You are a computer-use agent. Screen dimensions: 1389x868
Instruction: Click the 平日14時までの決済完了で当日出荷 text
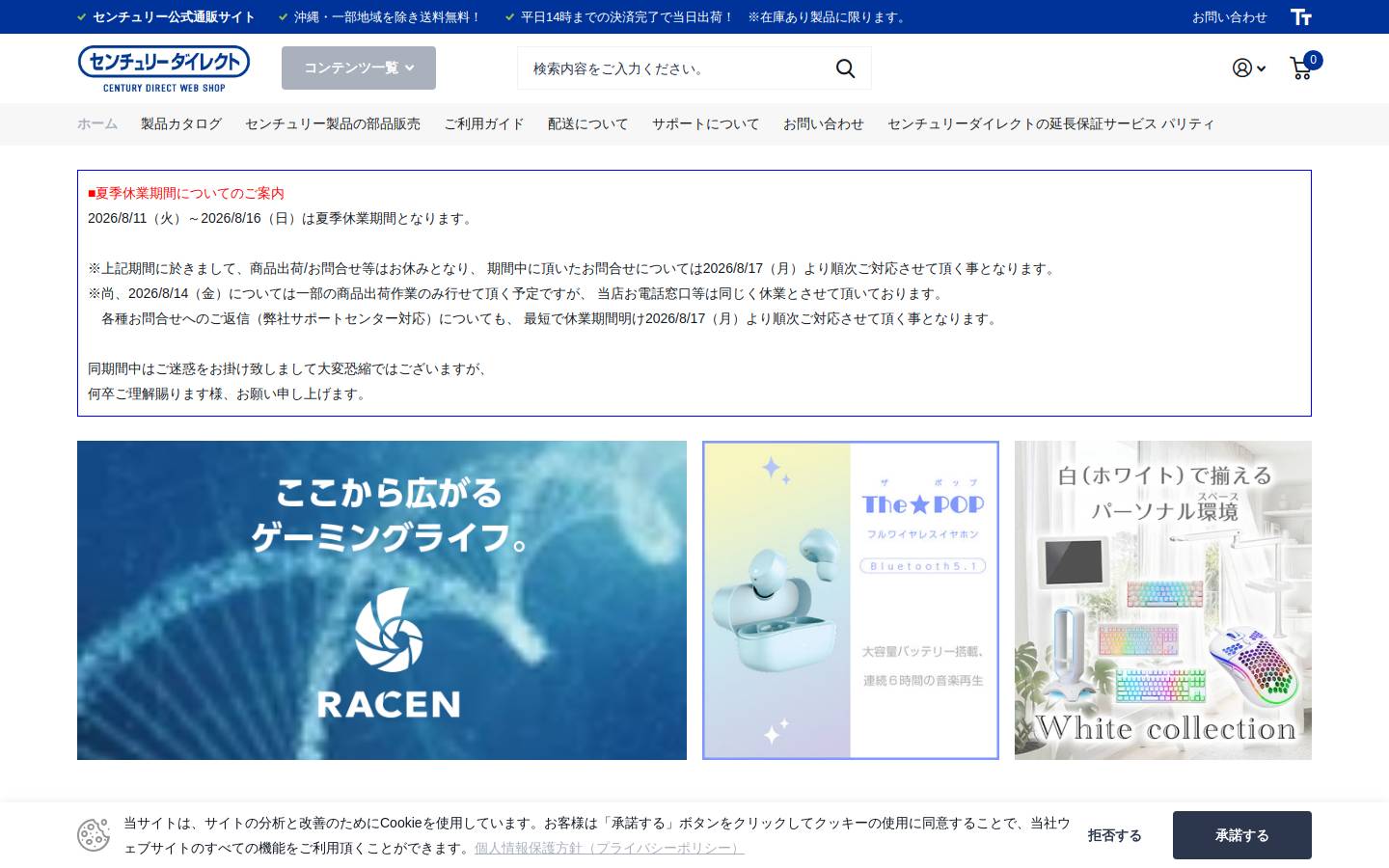coord(628,16)
